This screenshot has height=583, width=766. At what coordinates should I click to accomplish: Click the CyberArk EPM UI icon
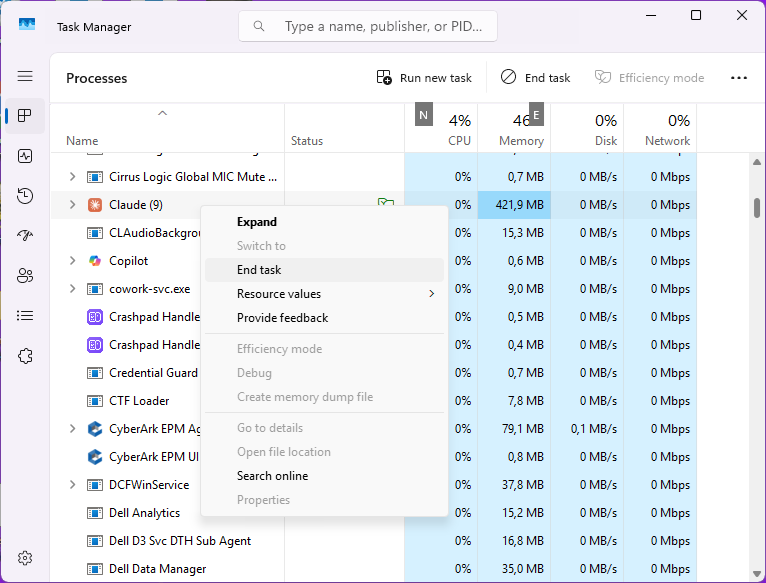click(x=95, y=457)
